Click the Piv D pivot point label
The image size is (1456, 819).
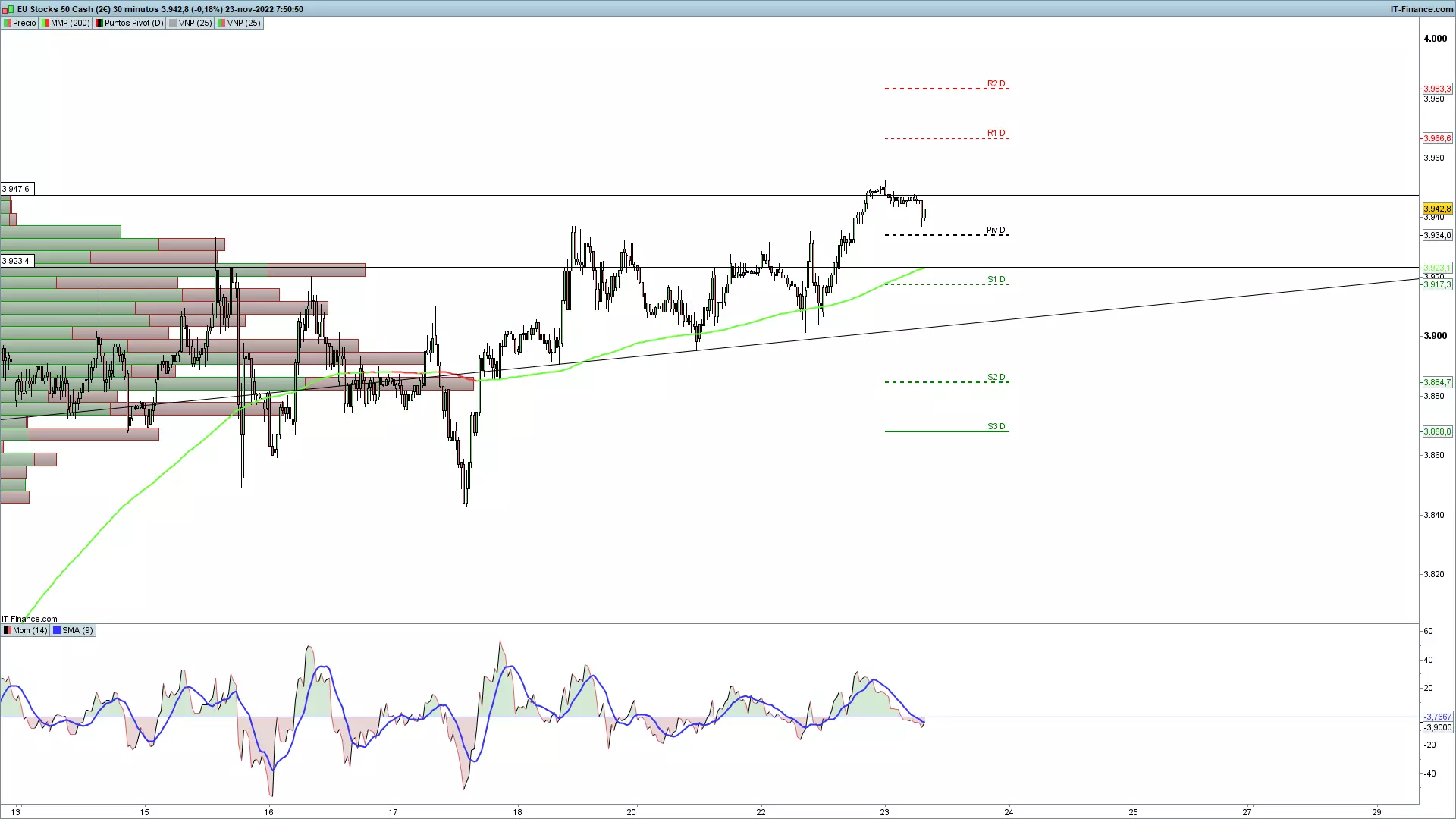point(996,230)
